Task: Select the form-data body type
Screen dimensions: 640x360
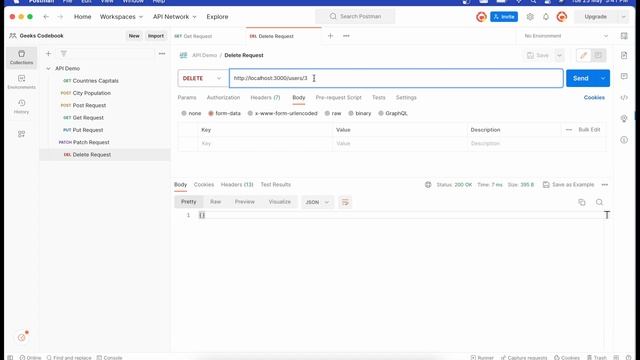Action: click(x=224, y=113)
